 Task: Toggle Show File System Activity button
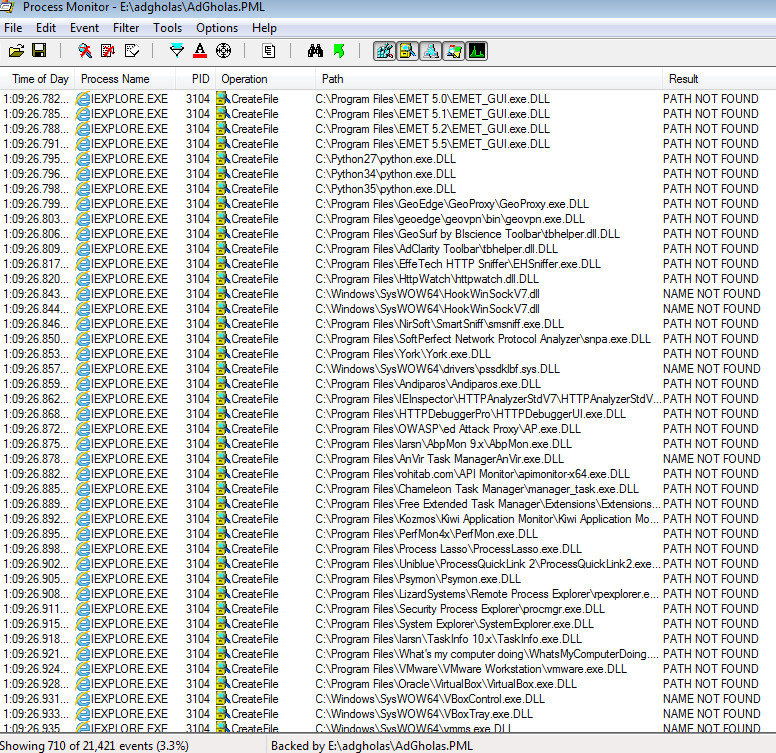[x=407, y=50]
